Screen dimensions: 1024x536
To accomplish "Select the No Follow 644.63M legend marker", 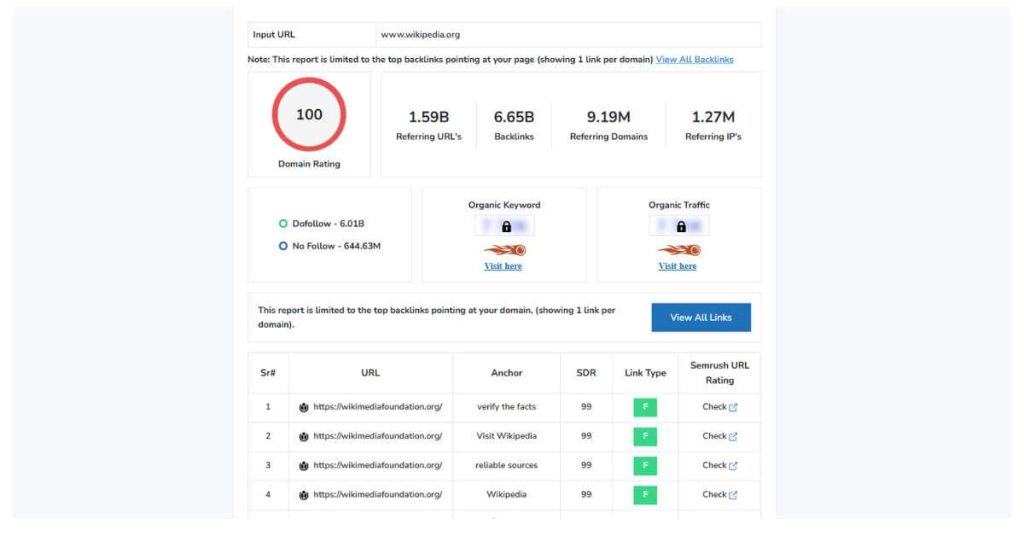I will point(283,245).
